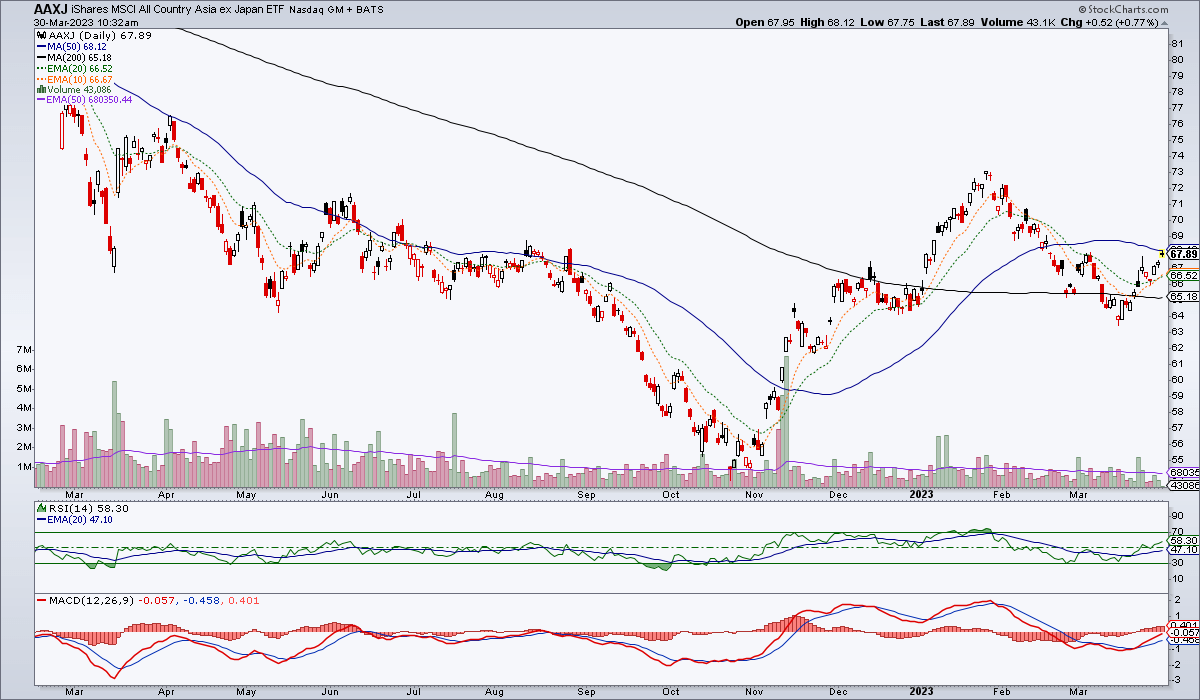
Task: Click the 65.18 MA(200) tag on the price axis
Action: click(x=1183, y=297)
